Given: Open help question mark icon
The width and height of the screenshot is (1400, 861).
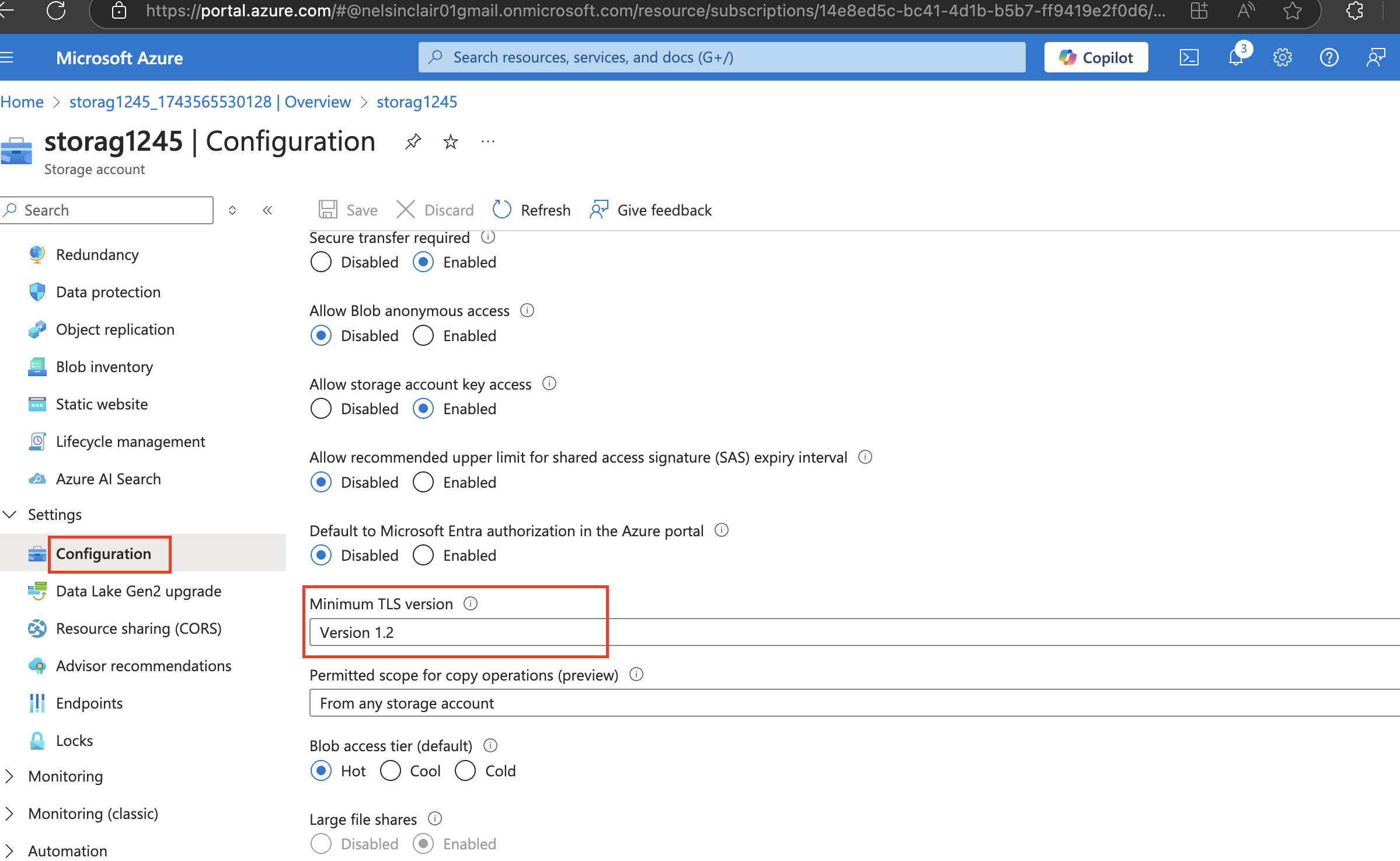Looking at the screenshot, I should tap(1329, 57).
